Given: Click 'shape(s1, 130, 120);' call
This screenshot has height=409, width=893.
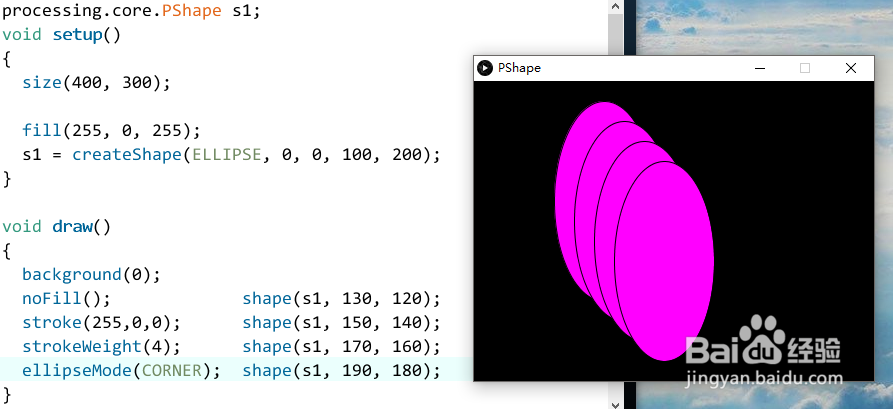Looking at the screenshot, I should [x=342, y=298].
